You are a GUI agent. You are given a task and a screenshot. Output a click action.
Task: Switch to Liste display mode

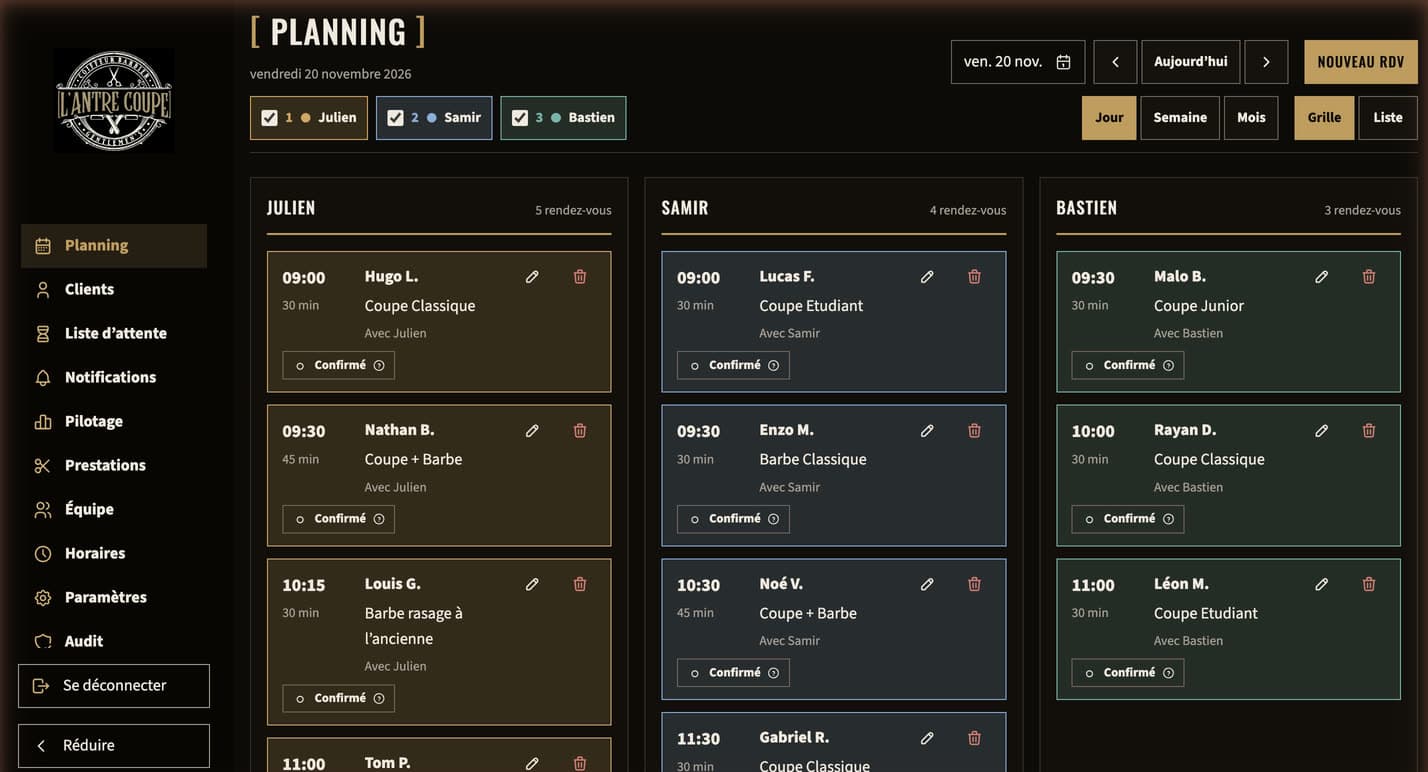coord(1388,118)
